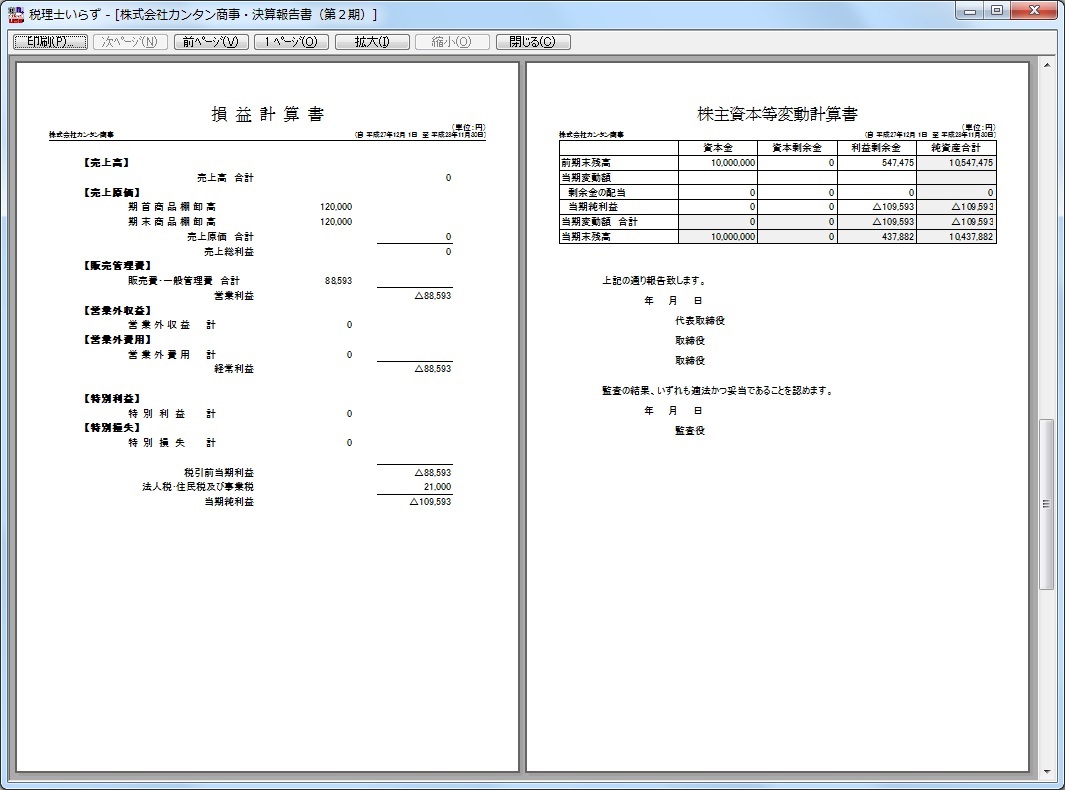Click the 印刷(P) print button

click(x=50, y=42)
